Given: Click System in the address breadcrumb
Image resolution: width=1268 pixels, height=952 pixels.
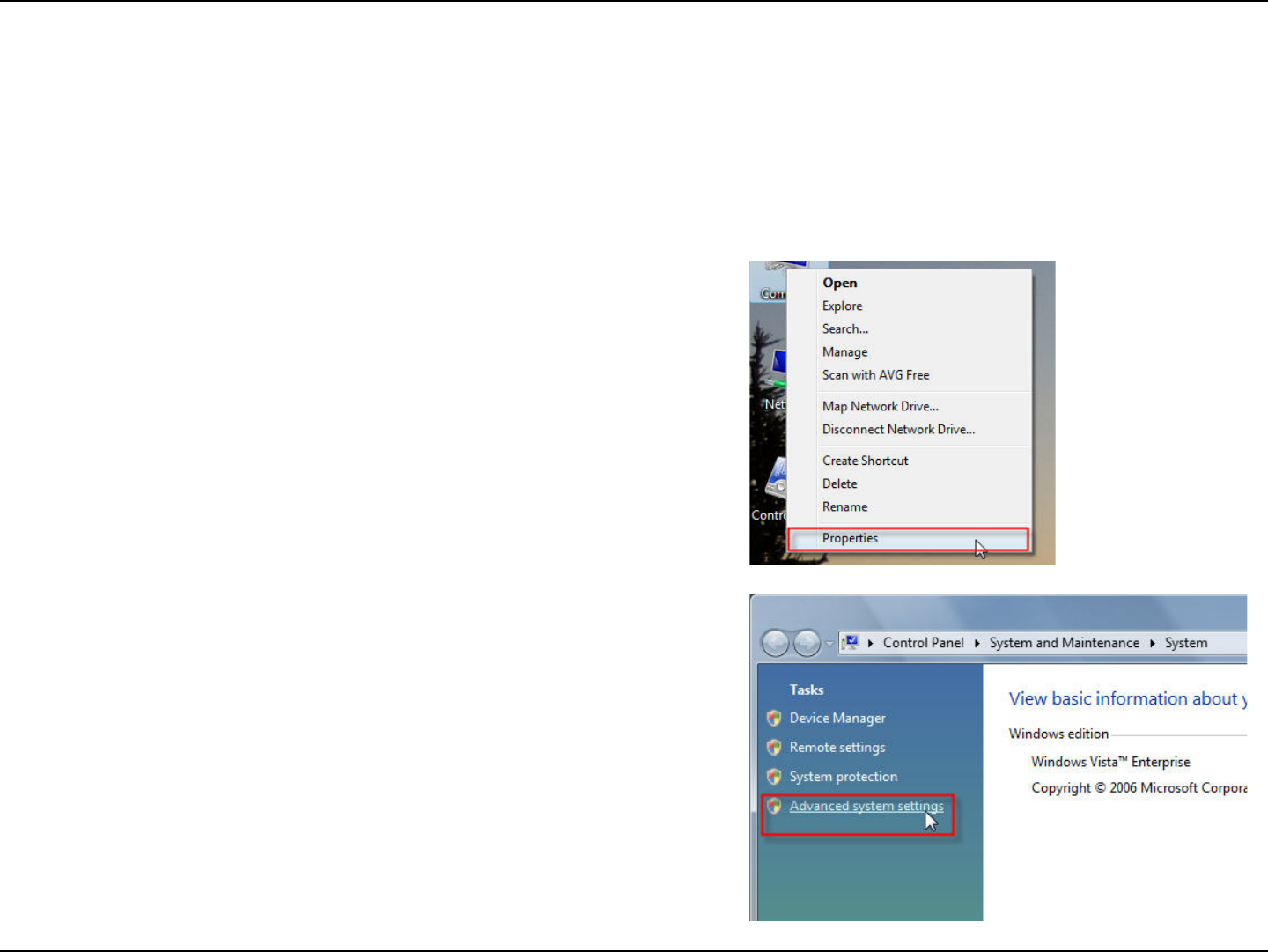Looking at the screenshot, I should pyautogui.click(x=1186, y=643).
